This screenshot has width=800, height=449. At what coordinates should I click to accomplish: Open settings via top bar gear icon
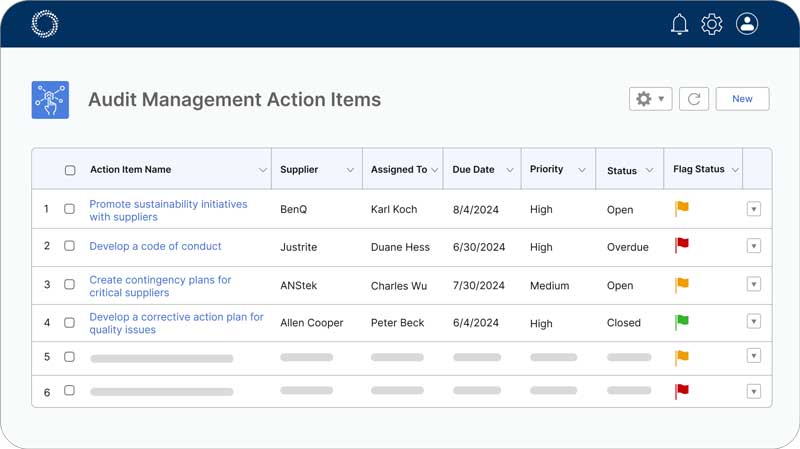[712, 24]
